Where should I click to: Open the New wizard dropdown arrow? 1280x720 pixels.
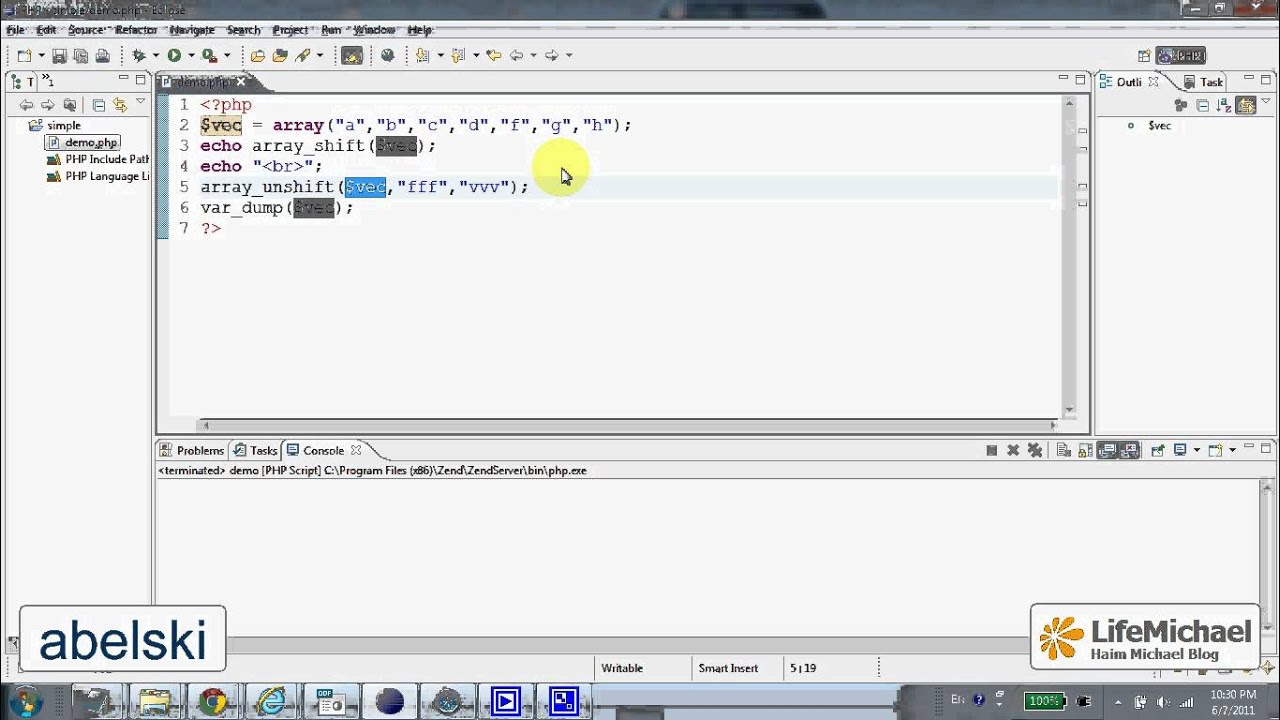coord(41,56)
